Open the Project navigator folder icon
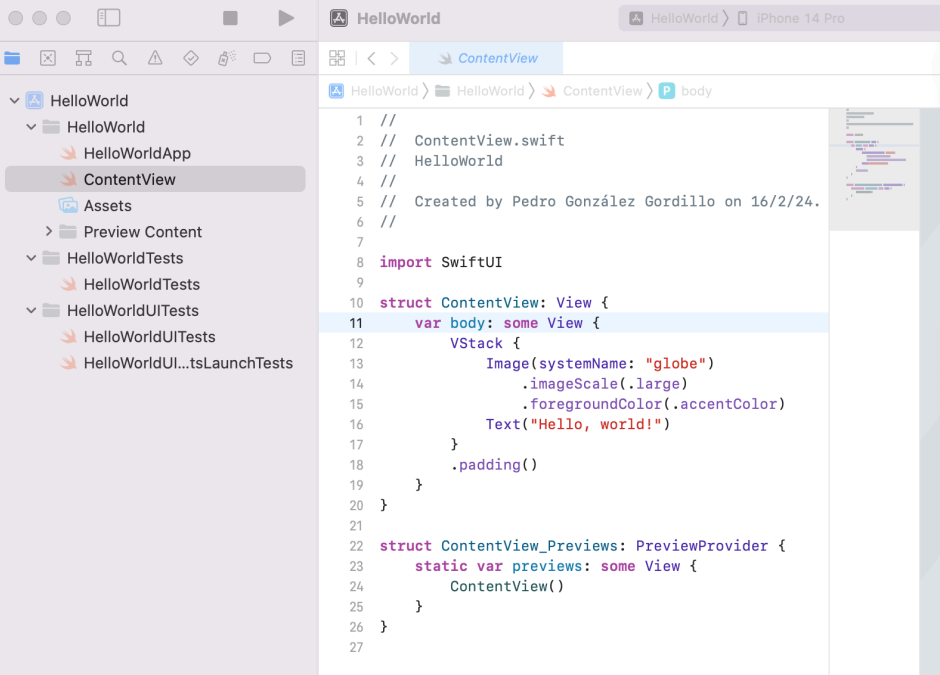This screenshot has height=675, width=940. coord(12,58)
